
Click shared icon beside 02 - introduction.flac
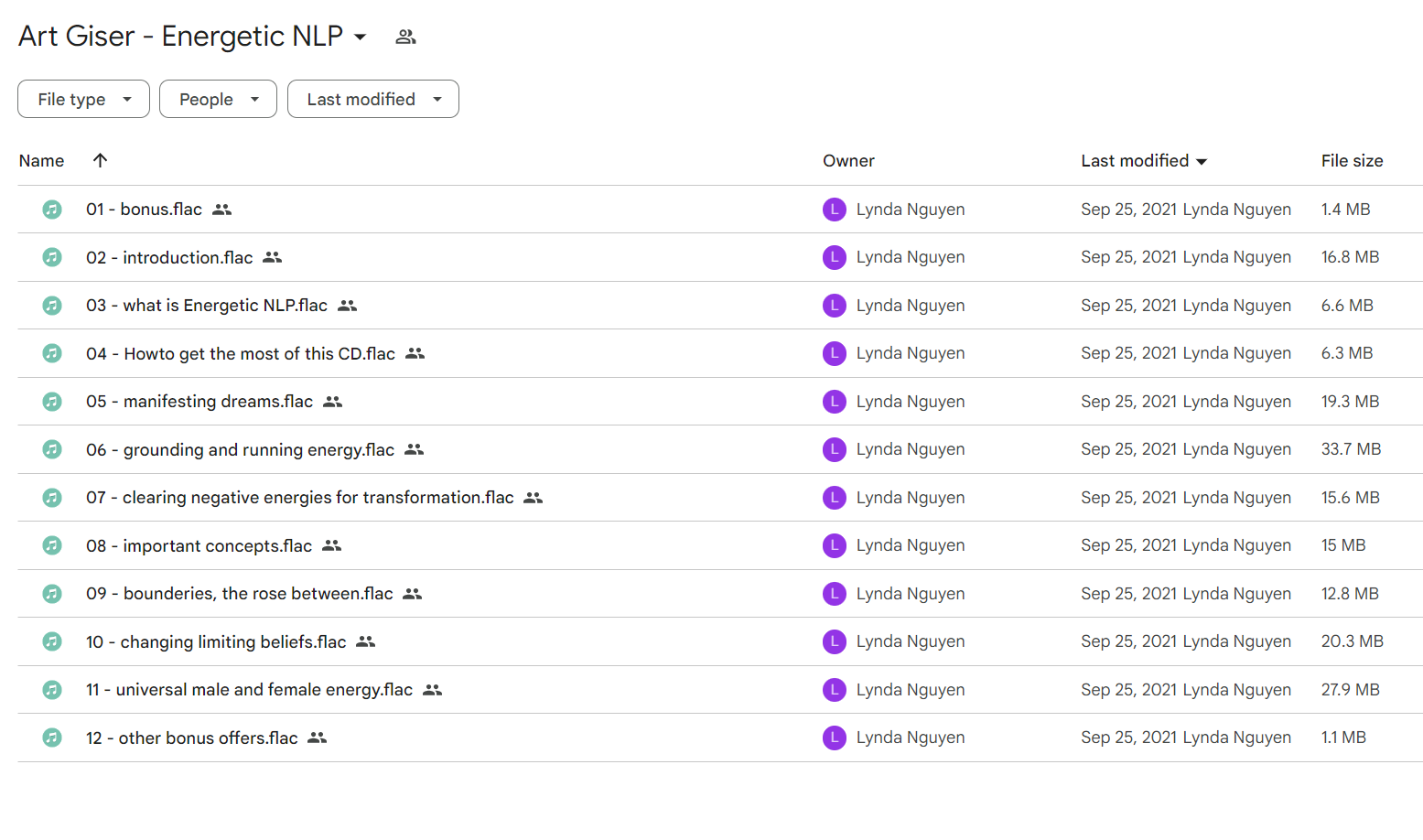click(273, 257)
